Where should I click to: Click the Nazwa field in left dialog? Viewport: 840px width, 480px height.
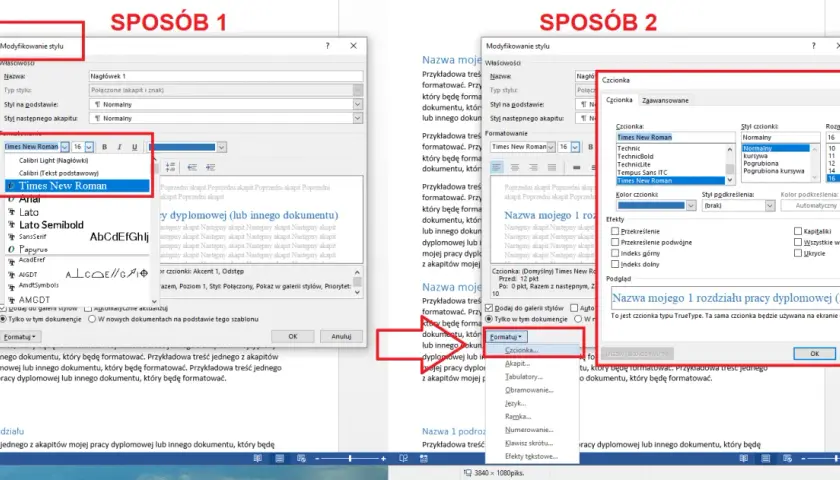(x=226, y=76)
